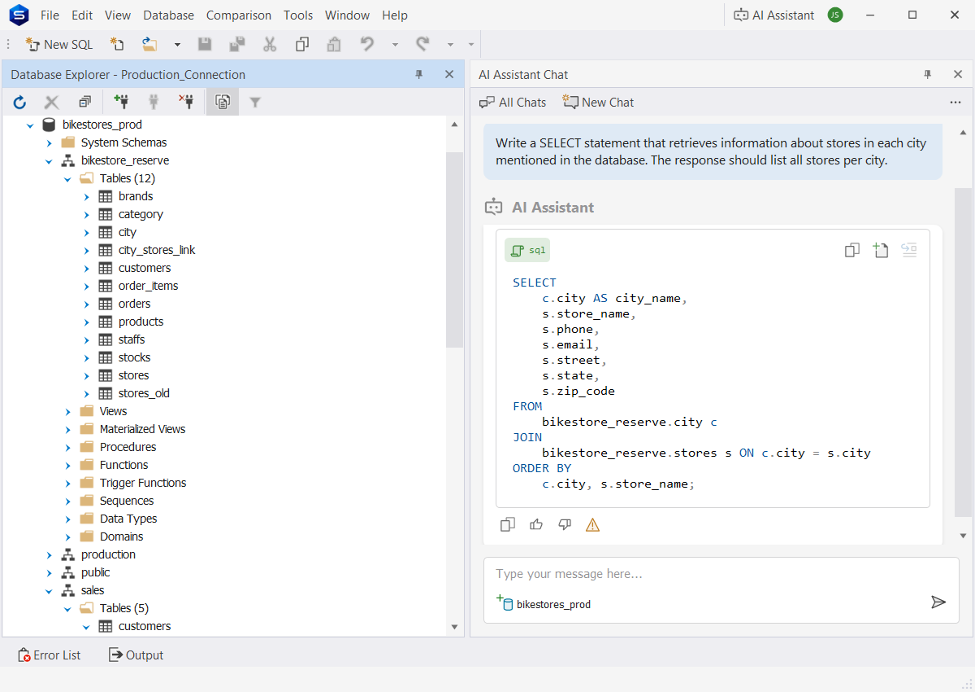977x693 pixels.
Task: Click the message input field
Action: (x=700, y=574)
